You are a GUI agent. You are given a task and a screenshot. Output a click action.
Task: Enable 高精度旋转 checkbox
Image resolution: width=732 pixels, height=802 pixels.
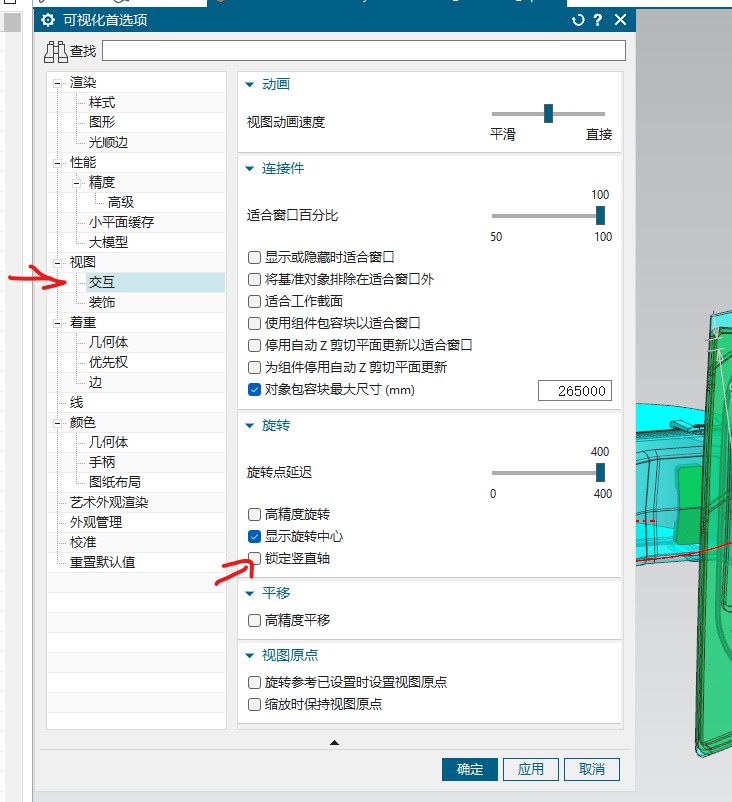point(254,514)
